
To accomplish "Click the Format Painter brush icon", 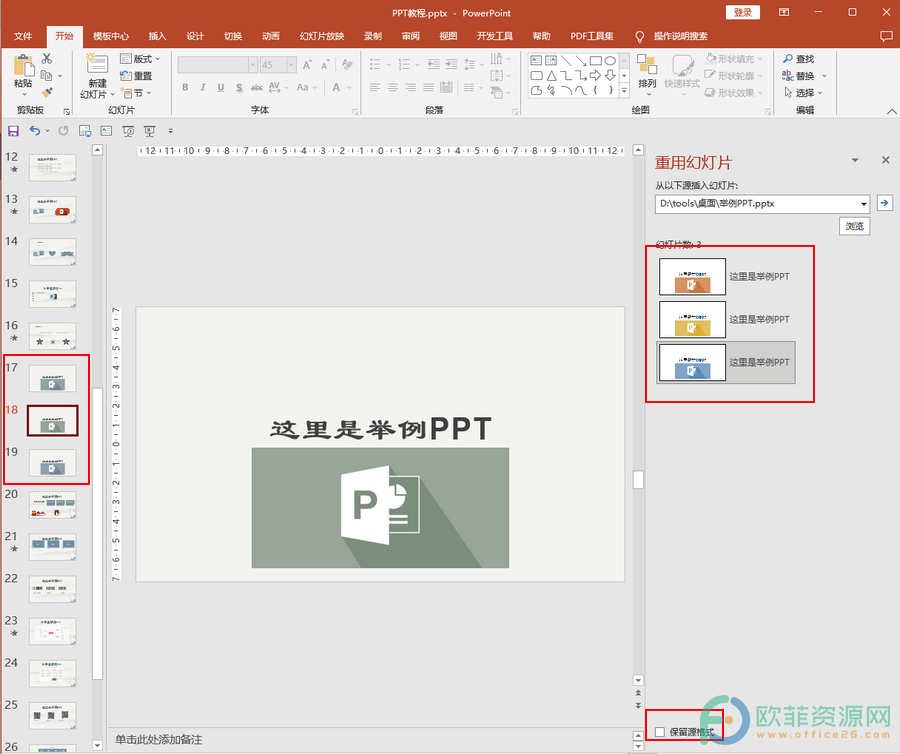I will [x=47, y=92].
